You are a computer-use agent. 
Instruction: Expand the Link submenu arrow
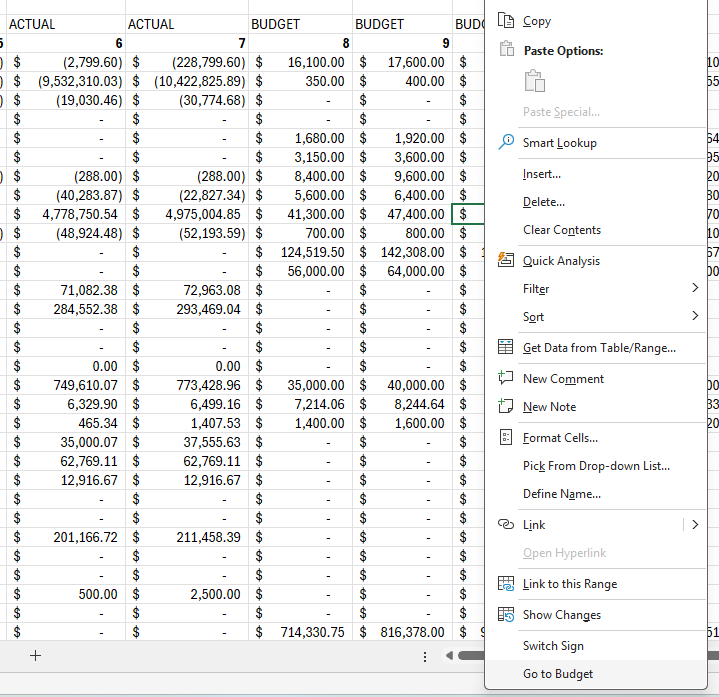695,524
